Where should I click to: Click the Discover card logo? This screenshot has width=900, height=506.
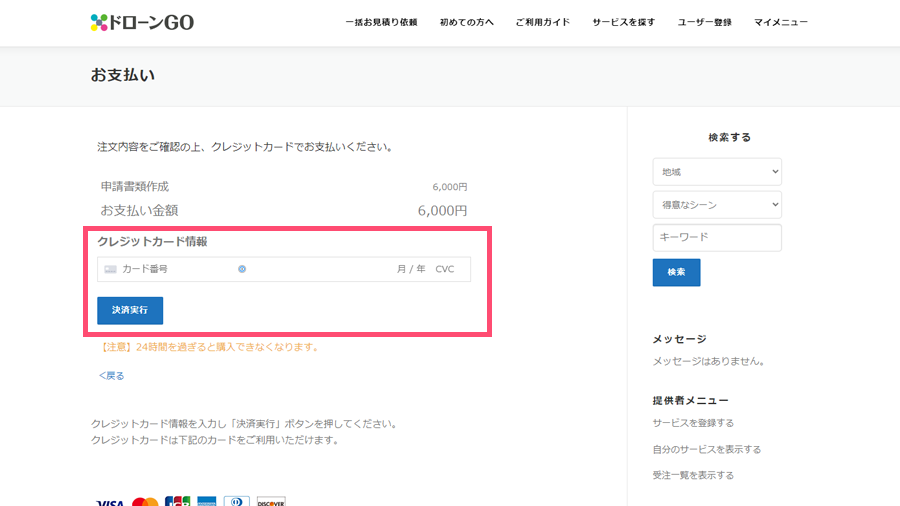click(271, 501)
